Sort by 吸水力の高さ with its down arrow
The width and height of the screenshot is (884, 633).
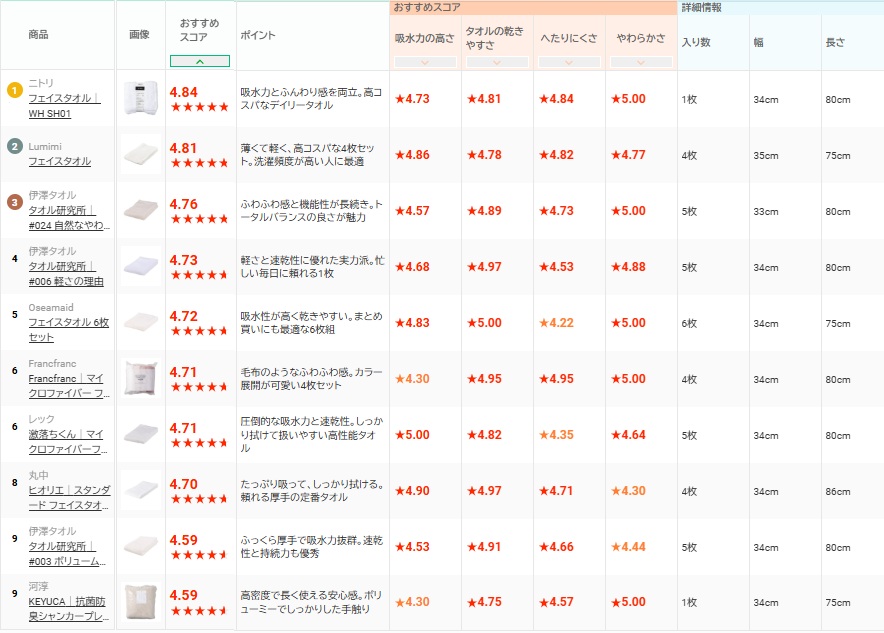[x=424, y=62]
